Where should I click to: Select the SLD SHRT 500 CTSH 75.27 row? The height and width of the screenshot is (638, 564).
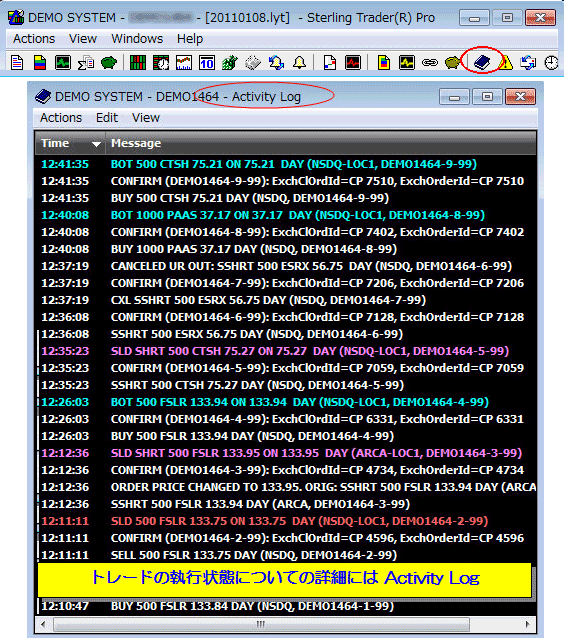(286, 351)
